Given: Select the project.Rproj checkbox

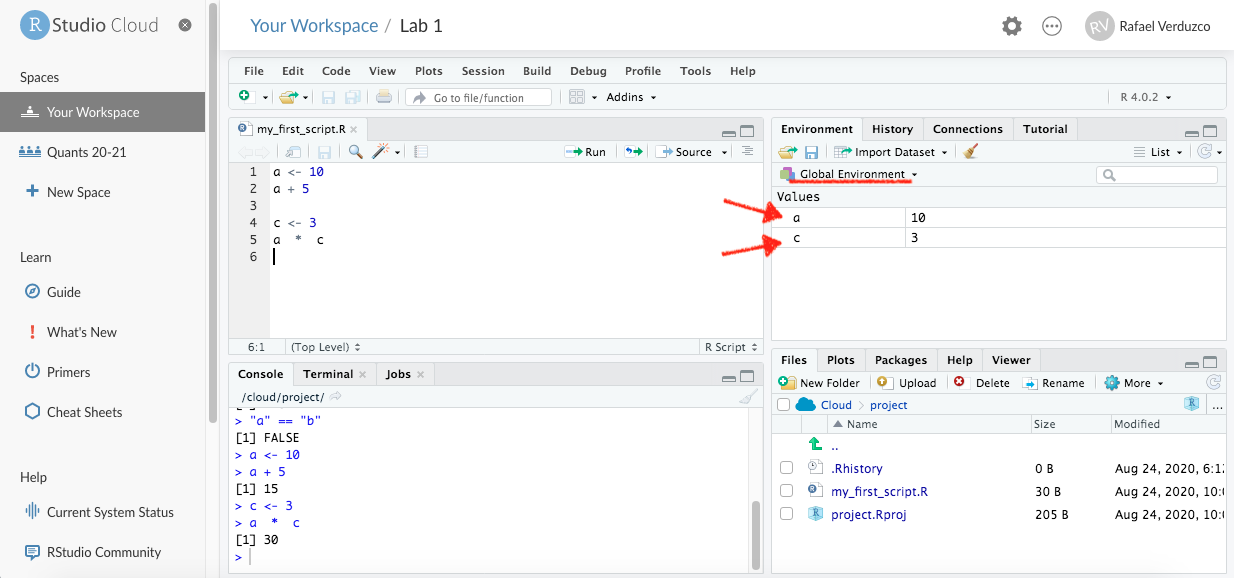Looking at the screenshot, I should tap(787, 514).
